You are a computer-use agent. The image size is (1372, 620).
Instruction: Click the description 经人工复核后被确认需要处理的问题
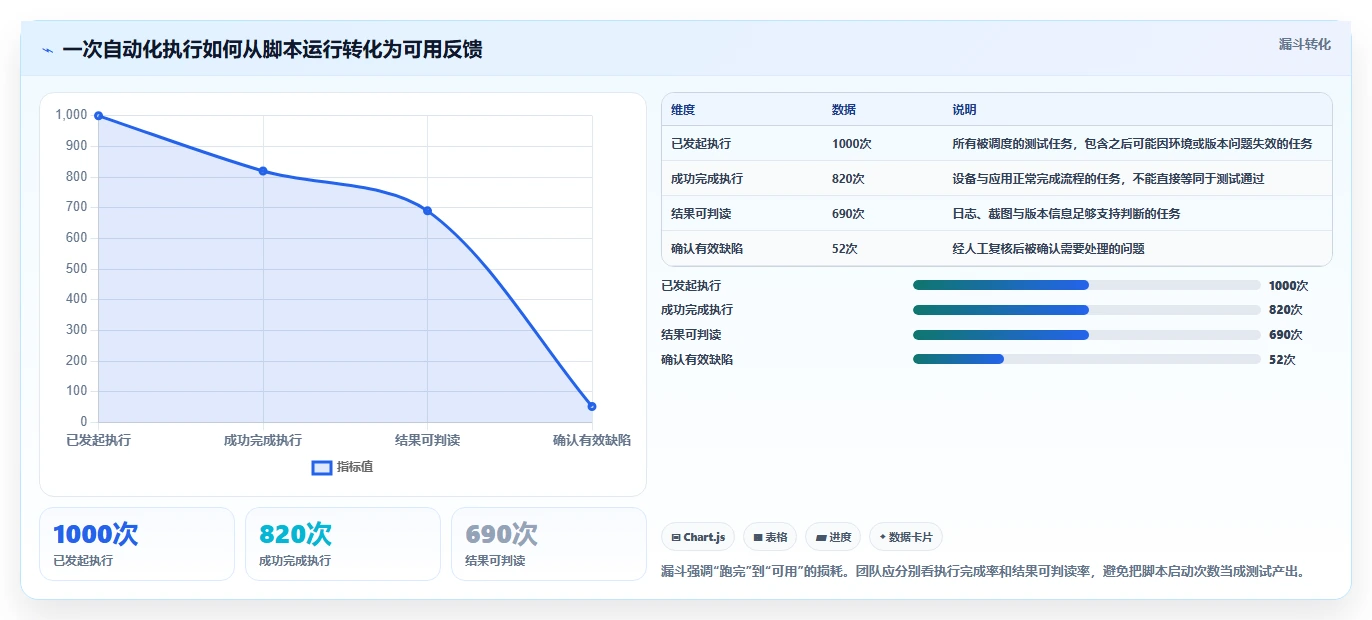click(x=1048, y=249)
